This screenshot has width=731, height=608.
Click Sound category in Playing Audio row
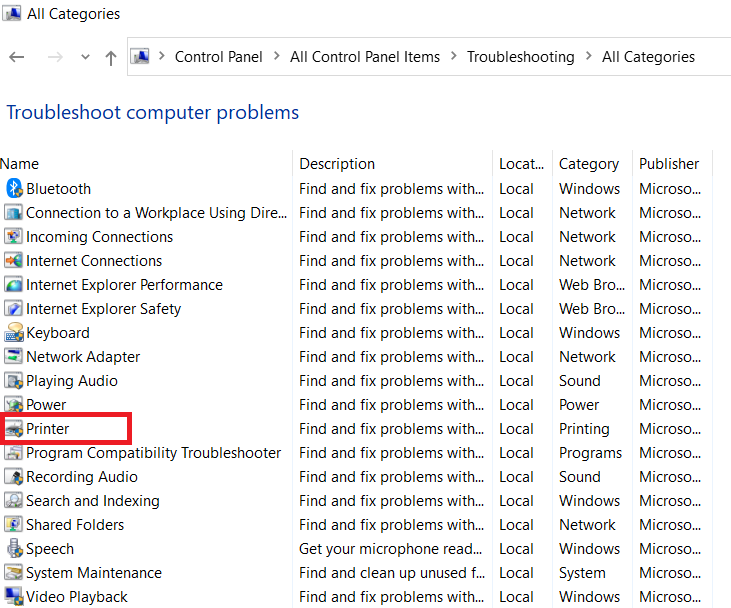coord(579,381)
